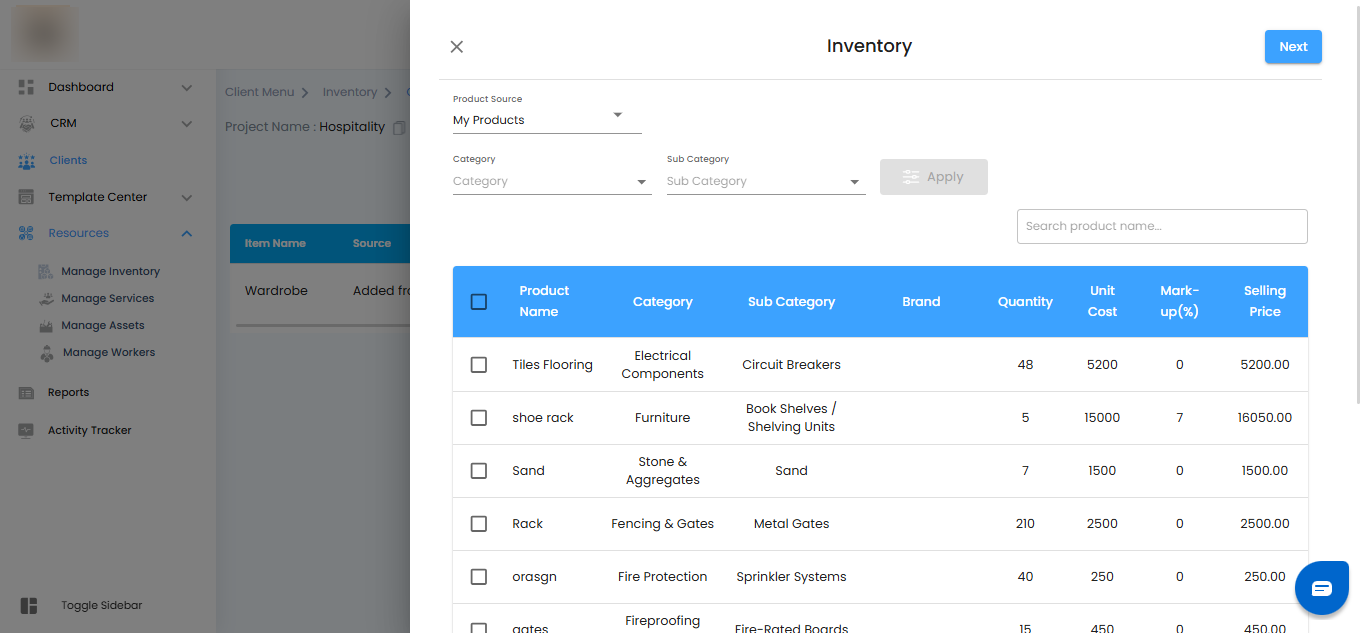The height and width of the screenshot is (633, 1366).
Task: Click the Inventory breadcrumb link
Action: (349, 92)
